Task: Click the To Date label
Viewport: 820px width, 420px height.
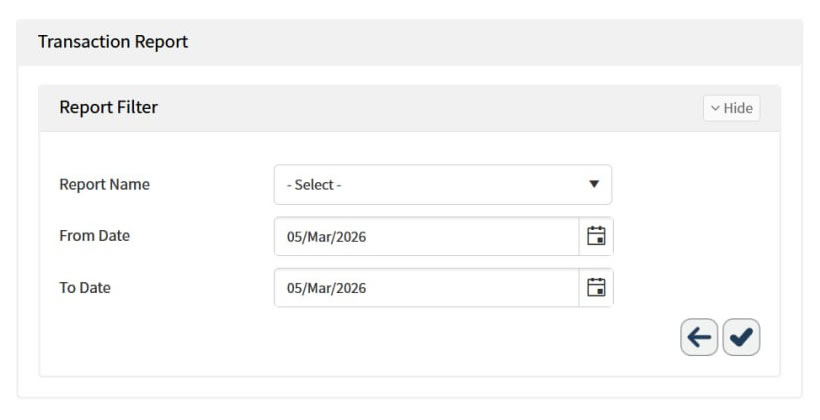Action: click(x=85, y=288)
